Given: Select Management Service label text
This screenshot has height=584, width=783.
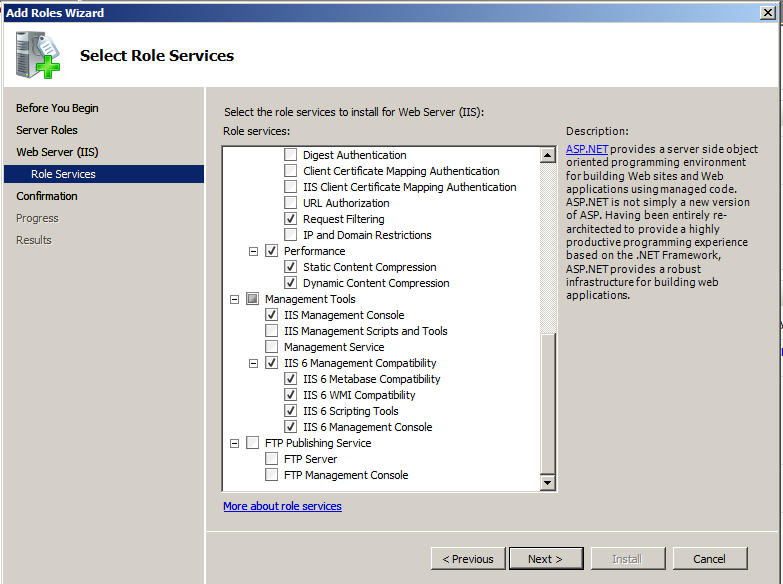Looking at the screenshot, I should click(334, 347).
